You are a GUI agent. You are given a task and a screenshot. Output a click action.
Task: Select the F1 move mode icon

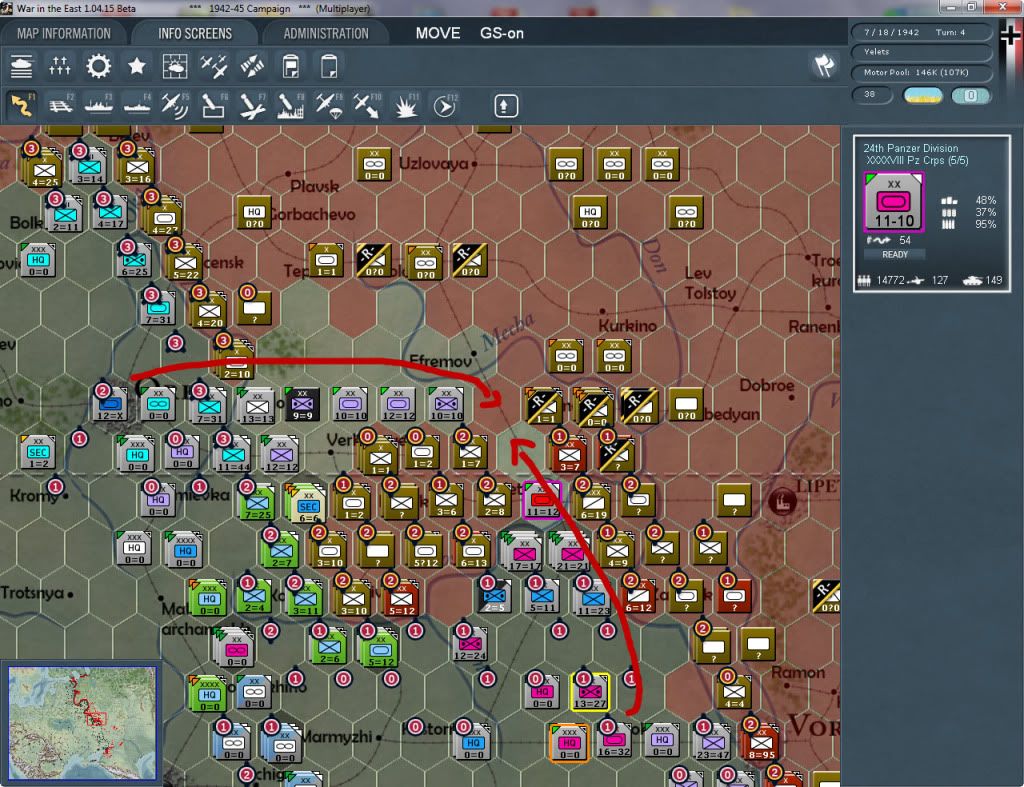22,106
